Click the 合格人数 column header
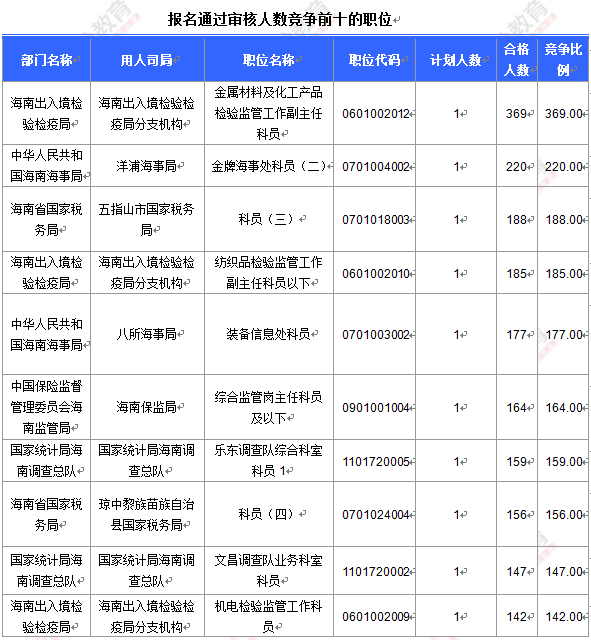The height and width of the screenshot is (640, 591). 517,60
